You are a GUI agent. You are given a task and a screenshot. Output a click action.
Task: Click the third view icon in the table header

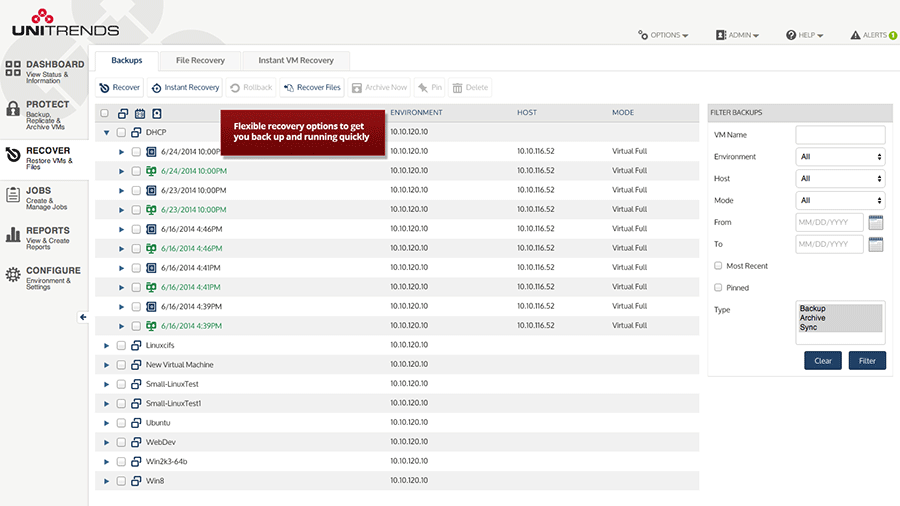tap(157, 113)
